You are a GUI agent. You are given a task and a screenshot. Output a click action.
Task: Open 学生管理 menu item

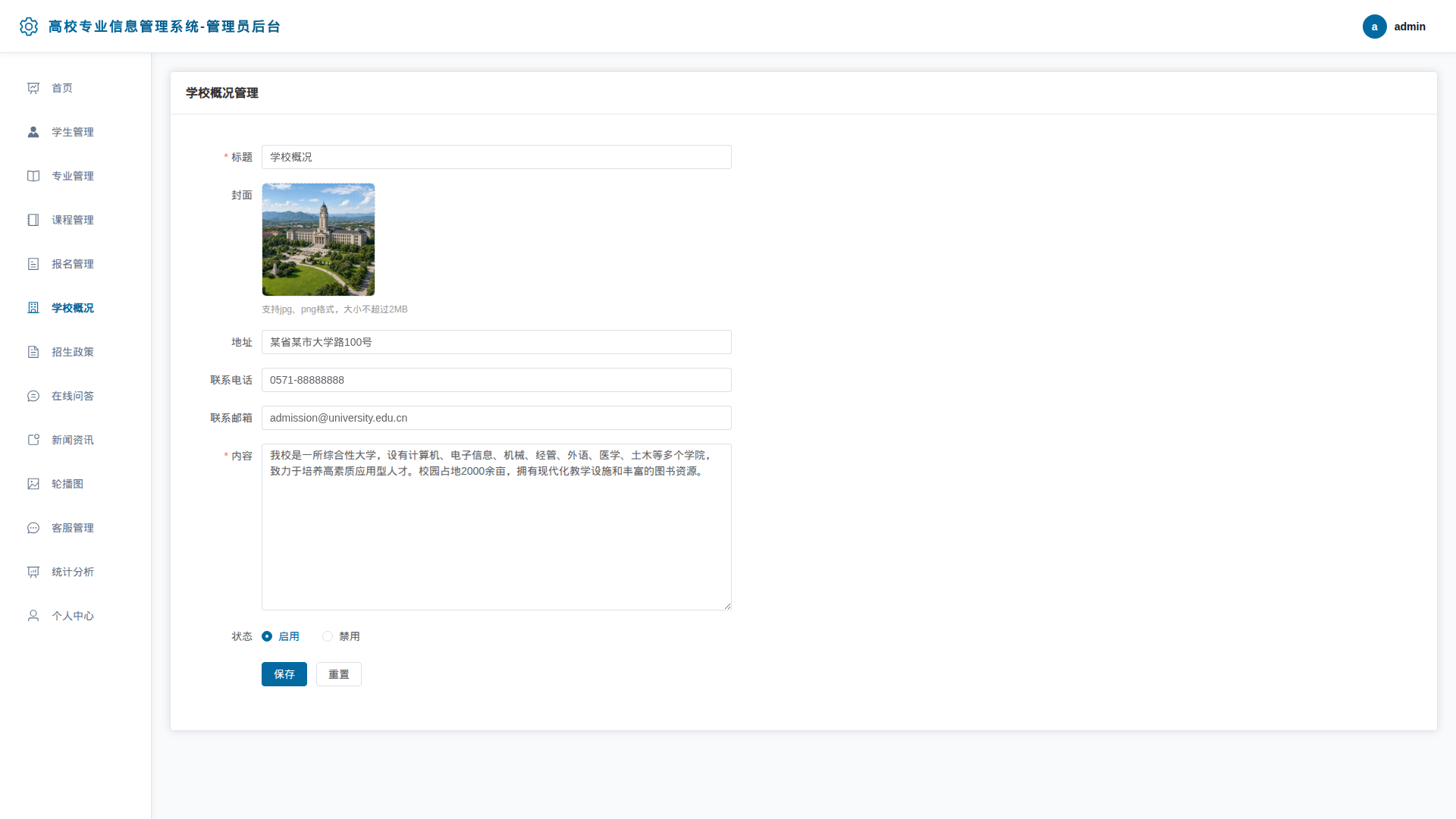coord(76,132)
